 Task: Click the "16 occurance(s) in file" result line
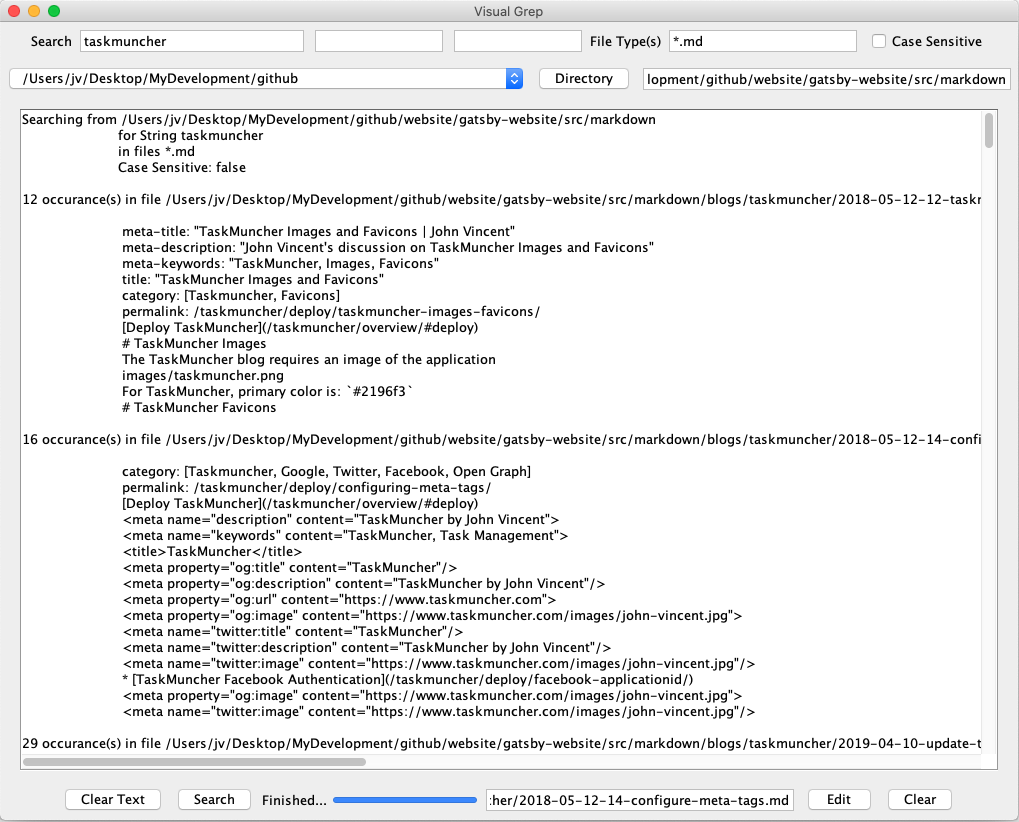pyautogui.click(x=502, y=439)
